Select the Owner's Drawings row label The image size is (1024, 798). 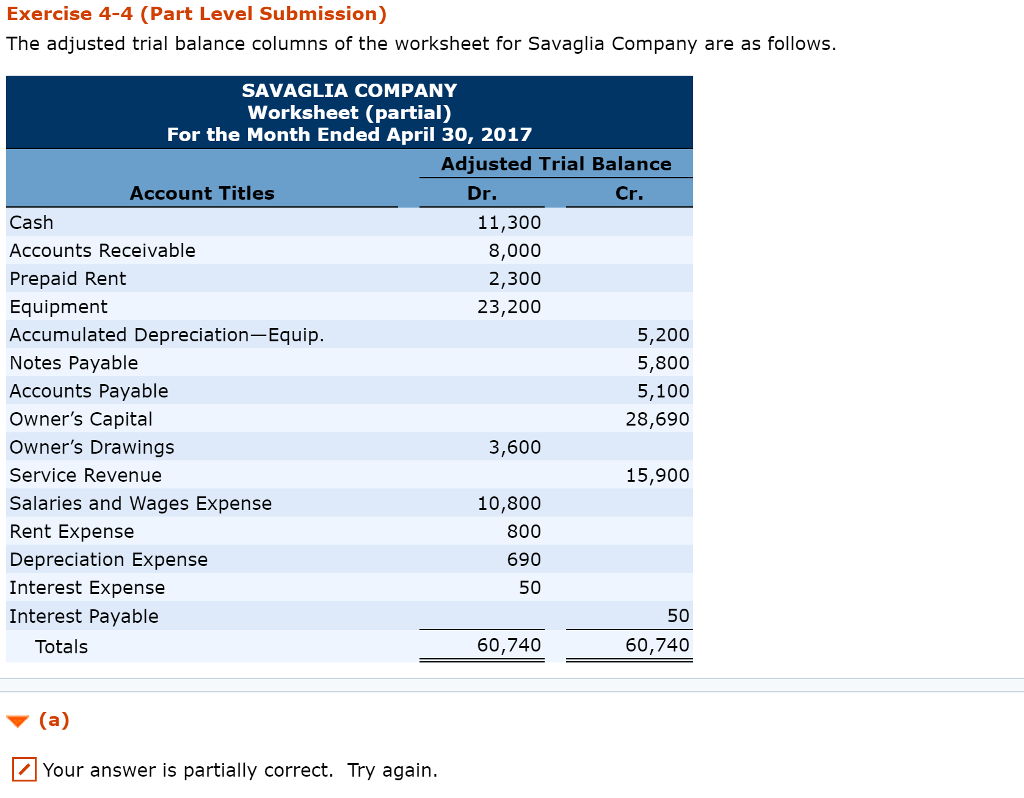(92, 447)
